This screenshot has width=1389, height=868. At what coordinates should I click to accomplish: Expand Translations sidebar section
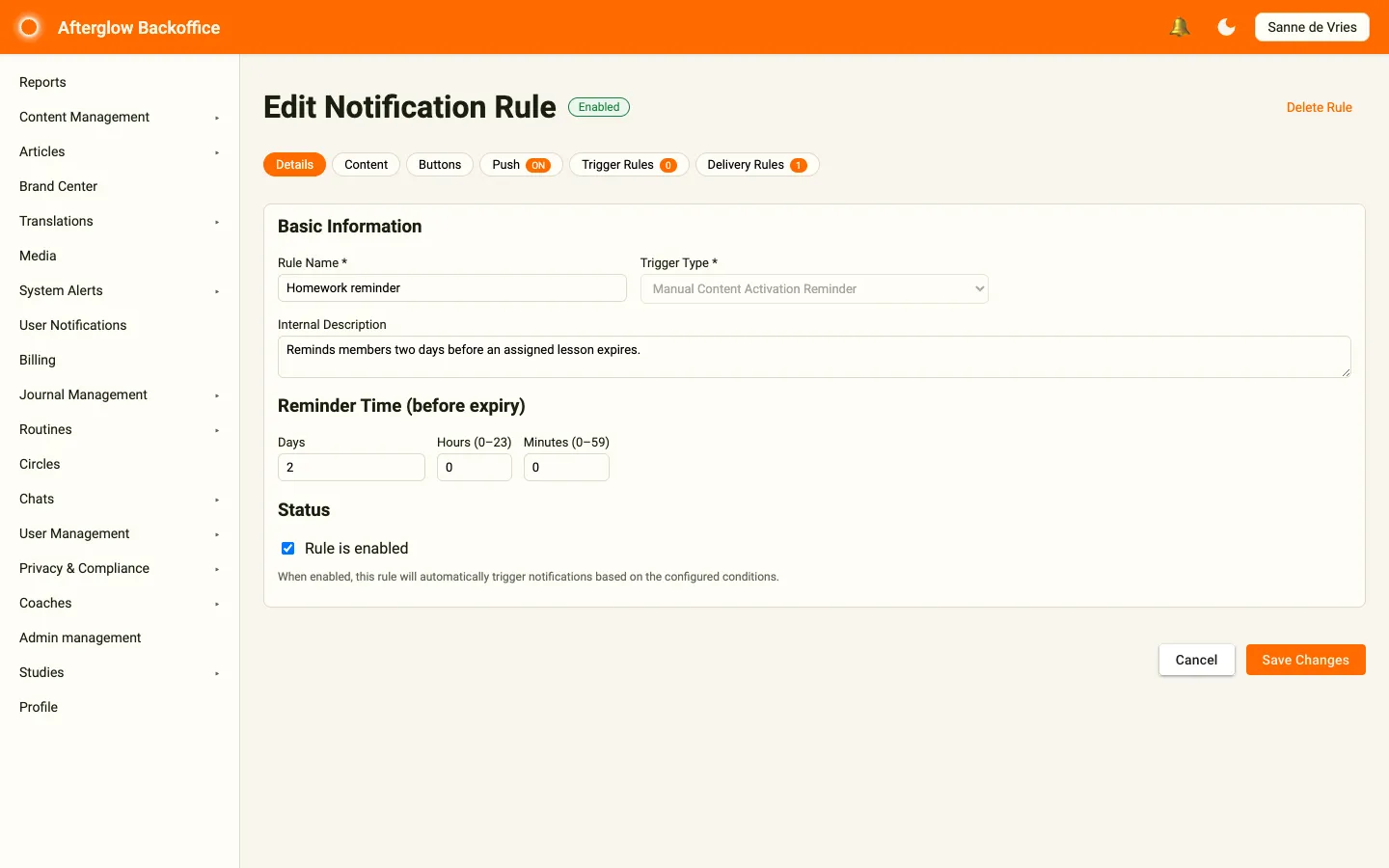coord(120,221)
